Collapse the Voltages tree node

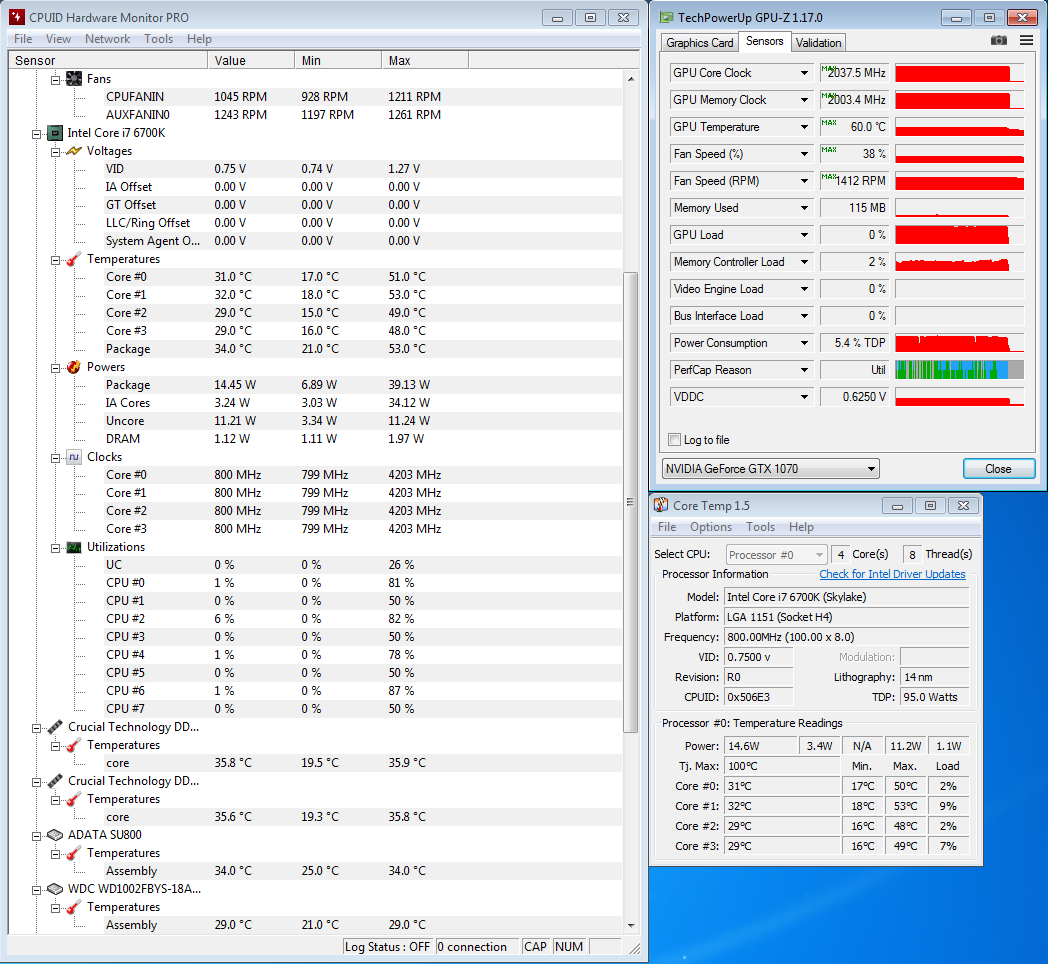coord(55,152)
